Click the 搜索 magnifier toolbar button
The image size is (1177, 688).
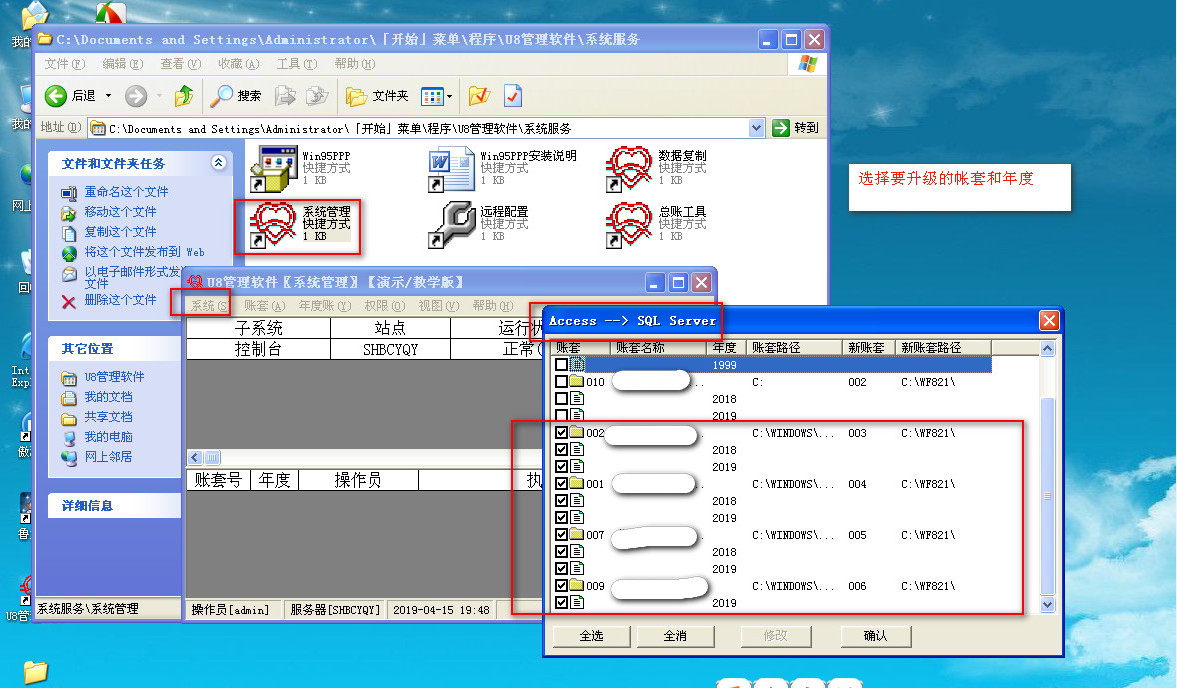[x=235, y=96]
